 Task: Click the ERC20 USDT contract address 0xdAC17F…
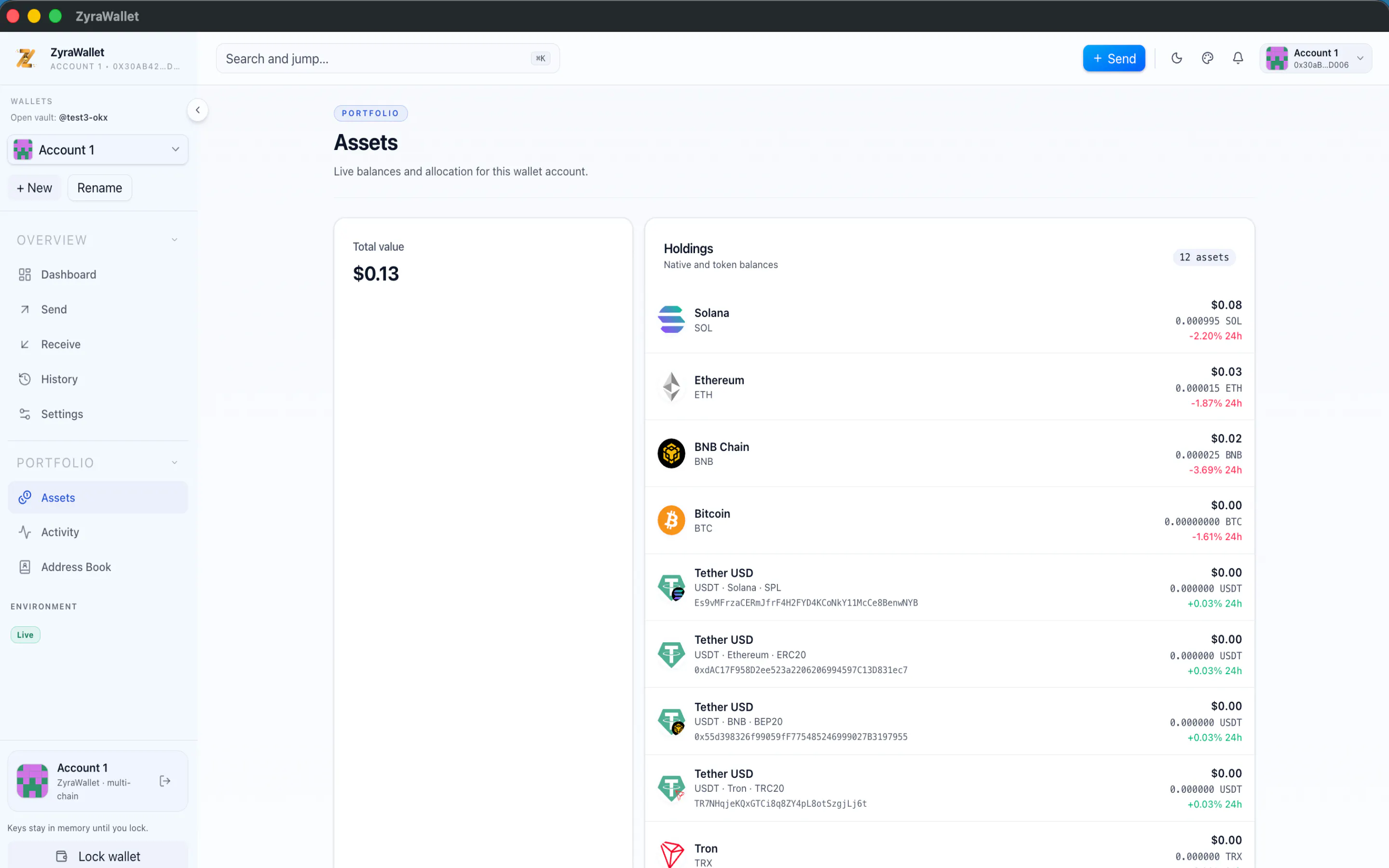pyautogui.click(x=801, y=670)
